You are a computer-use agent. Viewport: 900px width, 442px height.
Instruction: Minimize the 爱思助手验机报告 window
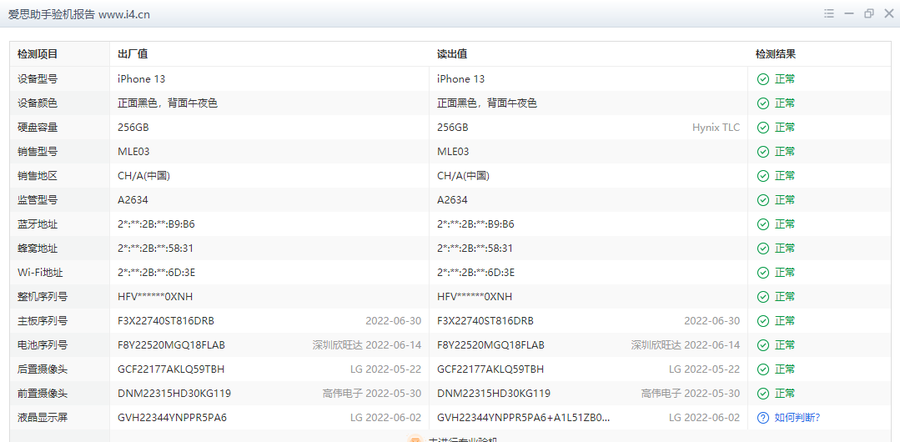[849, 14]
